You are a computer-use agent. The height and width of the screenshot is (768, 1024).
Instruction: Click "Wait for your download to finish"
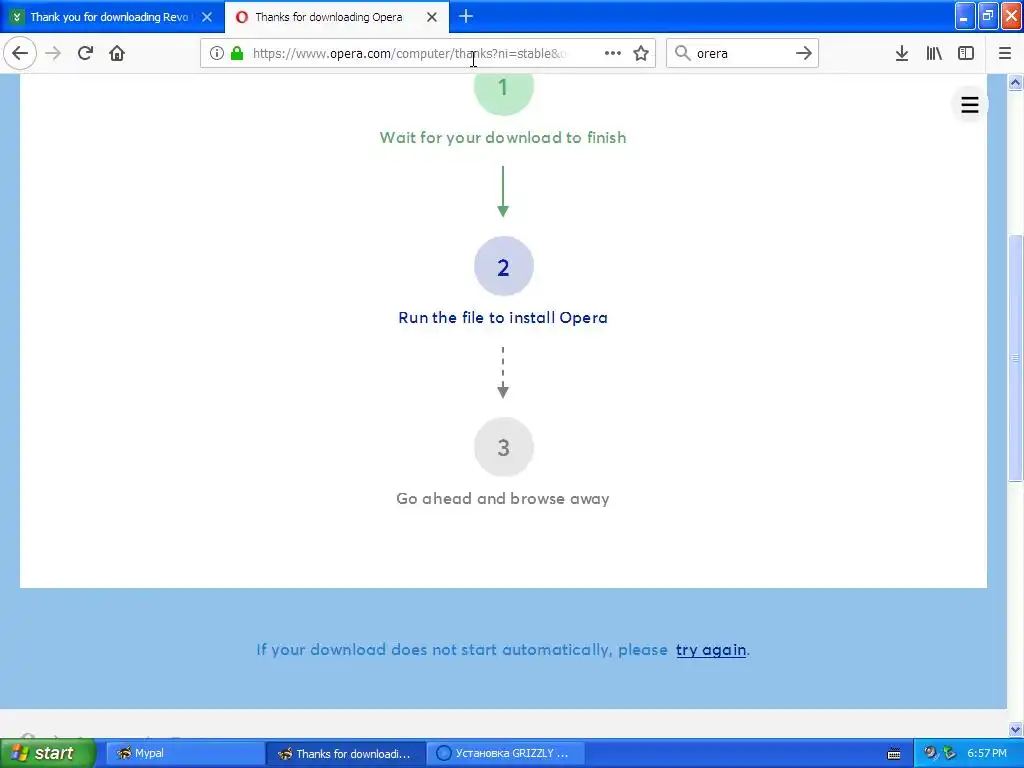click(x=503, y=138)
